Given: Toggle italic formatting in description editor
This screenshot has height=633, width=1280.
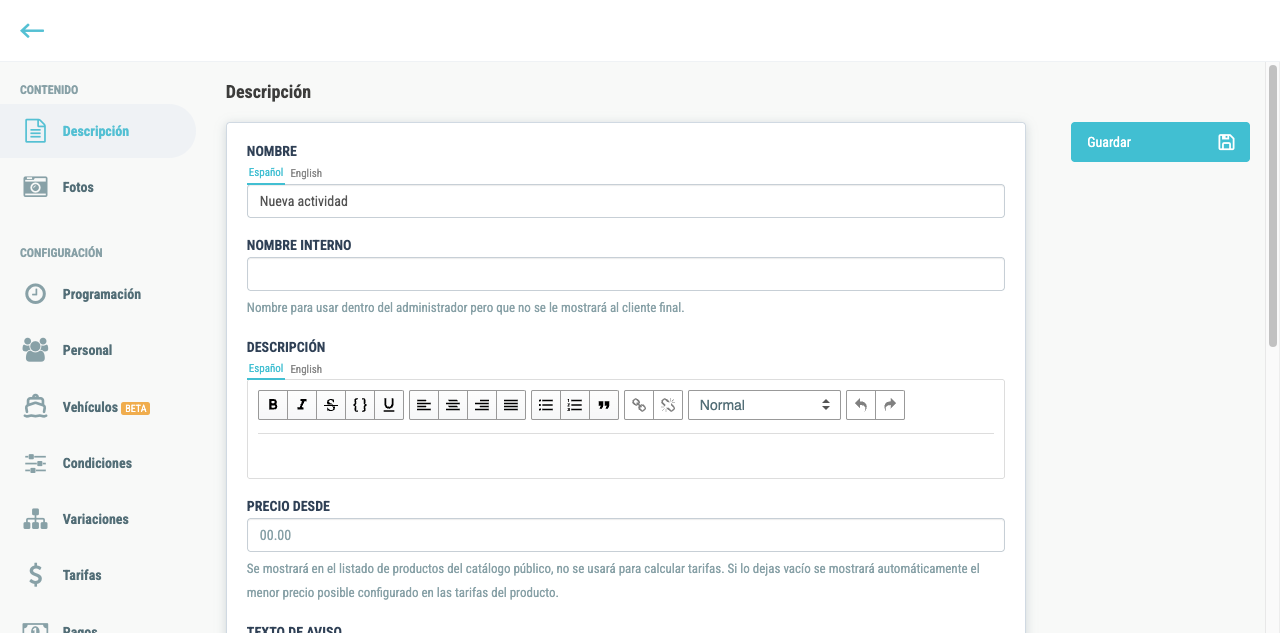Looking at the screenshot, I should [x=302, y=405].
